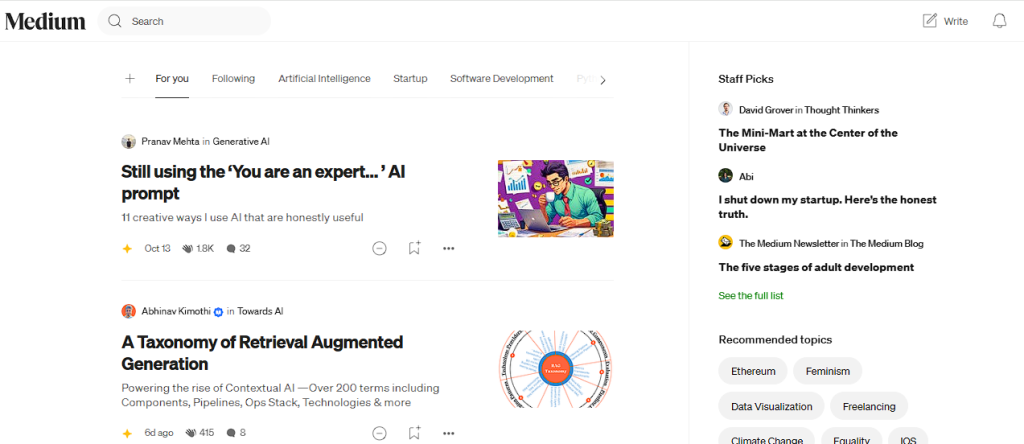Image resolution: width=1024 pixels, height=444 pixels.
Task: Select the Artificial Intelligence tab
Action: click(x=324, y=78)
